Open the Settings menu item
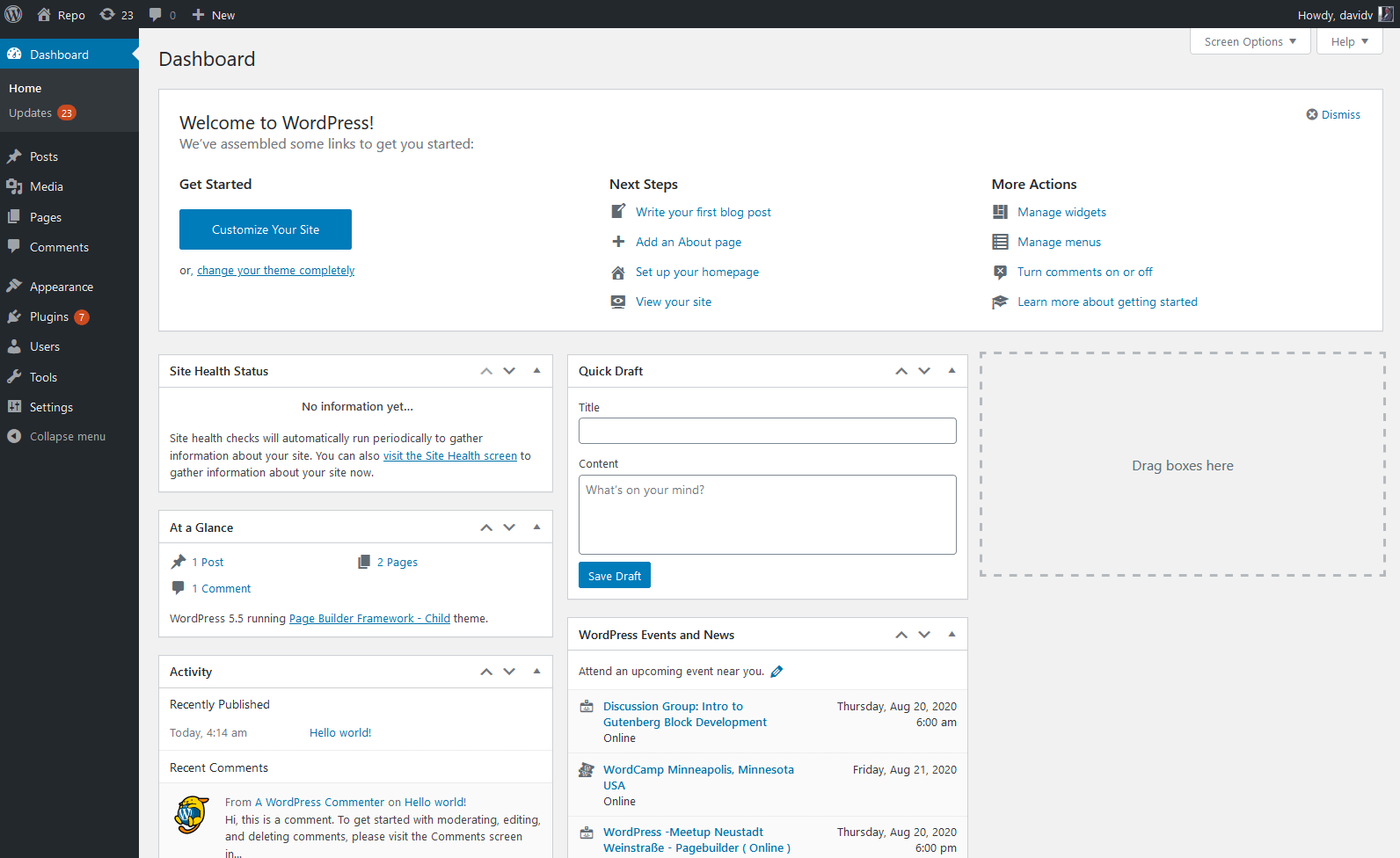Viewport: 1400px width, 858px height. coord(51,407)
